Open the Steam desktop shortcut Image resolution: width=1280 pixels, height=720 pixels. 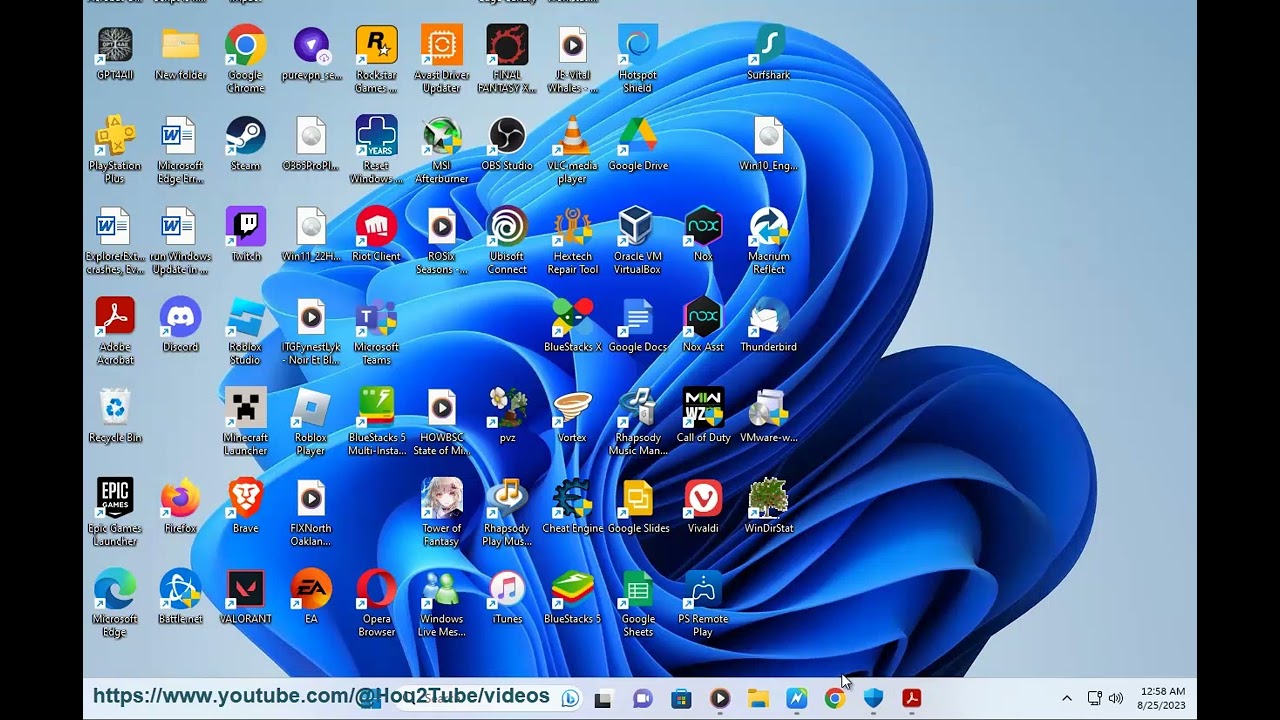[246, 136]
